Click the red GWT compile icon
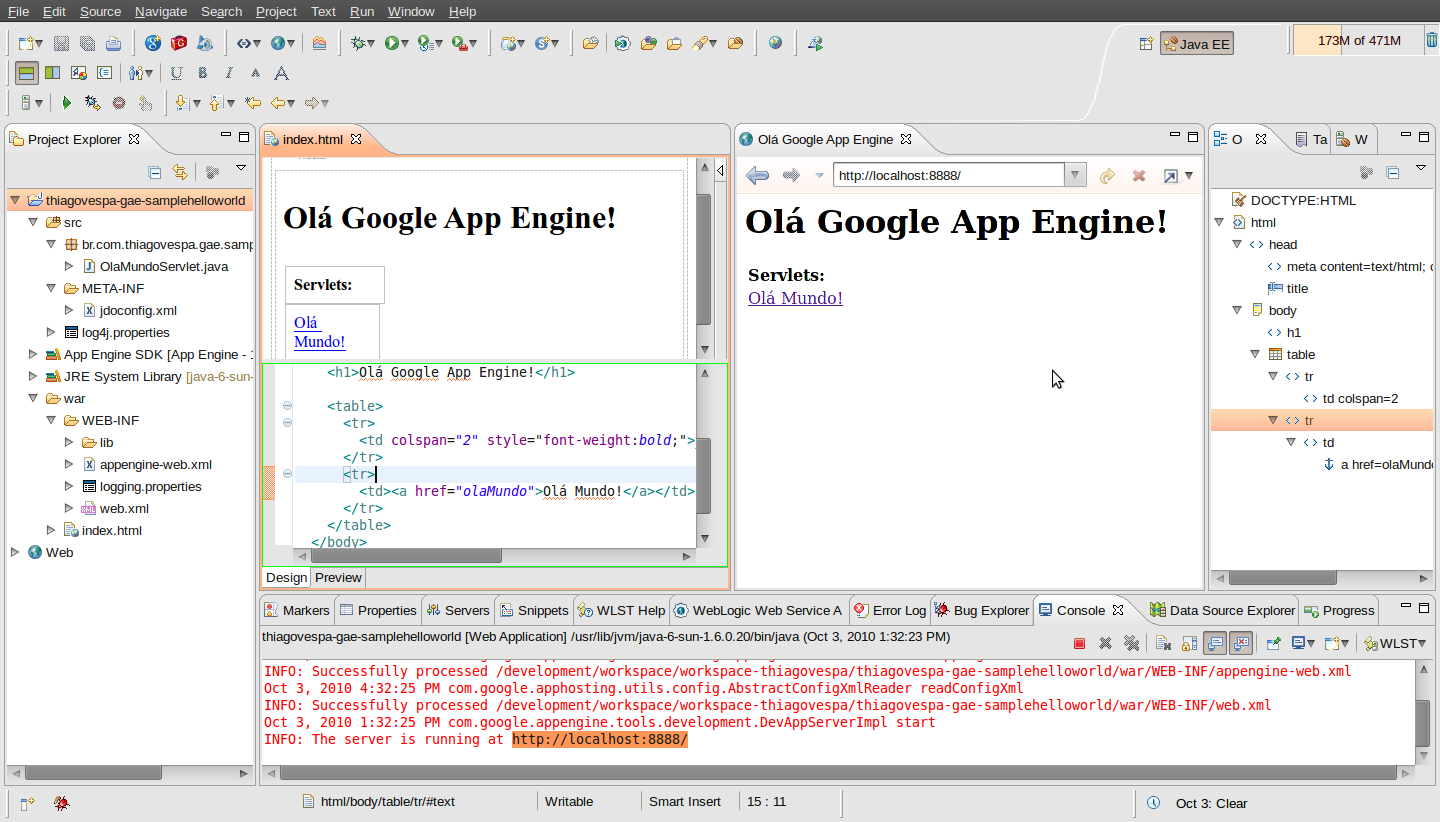Image resolution: width=1440 pixels, height=822 pixels. [x=179, y=43]
